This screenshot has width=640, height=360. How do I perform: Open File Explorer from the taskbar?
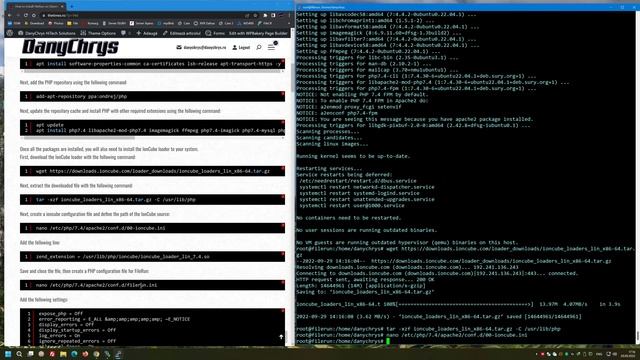[63, 354]
